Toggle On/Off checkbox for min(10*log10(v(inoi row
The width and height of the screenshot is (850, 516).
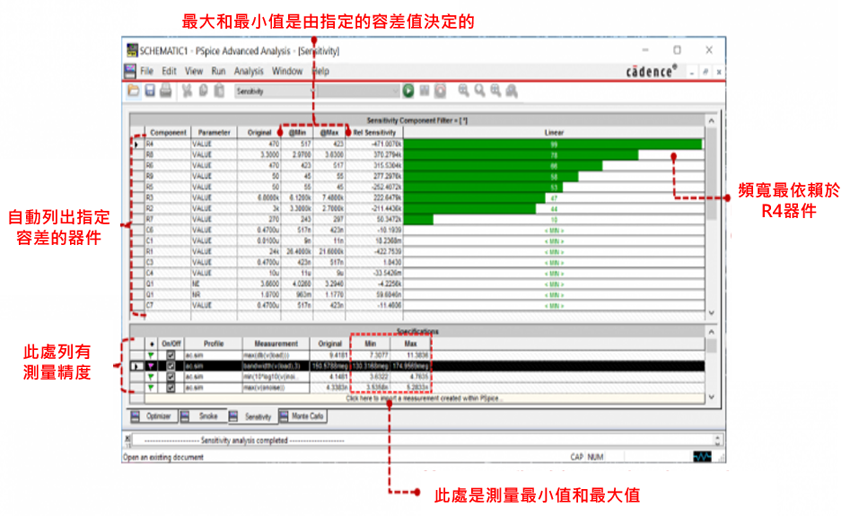click(171, 377)
